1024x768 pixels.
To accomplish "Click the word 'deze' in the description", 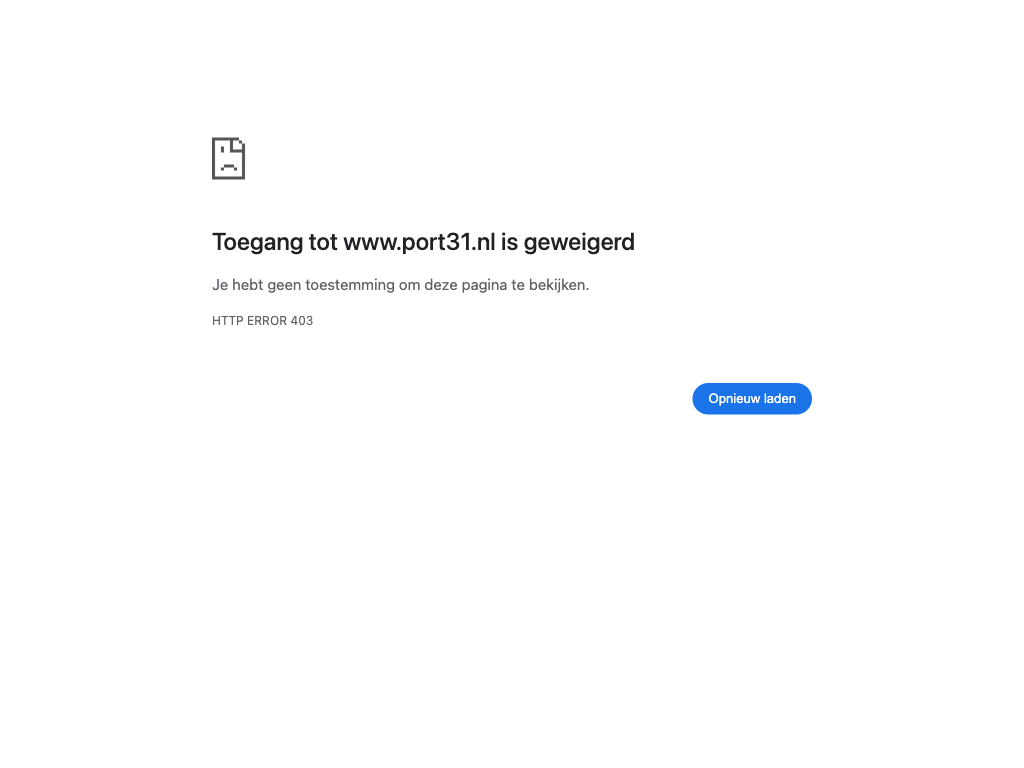I will tap(441, 285).
